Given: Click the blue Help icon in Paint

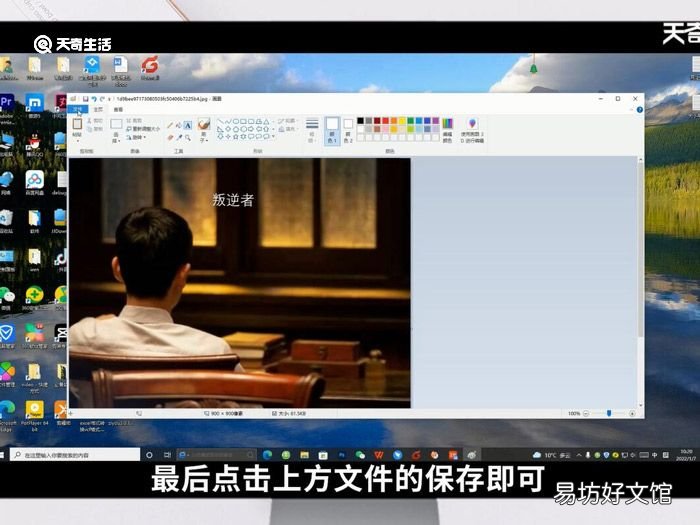Looking at the screenshot, I should click(640, 109).
